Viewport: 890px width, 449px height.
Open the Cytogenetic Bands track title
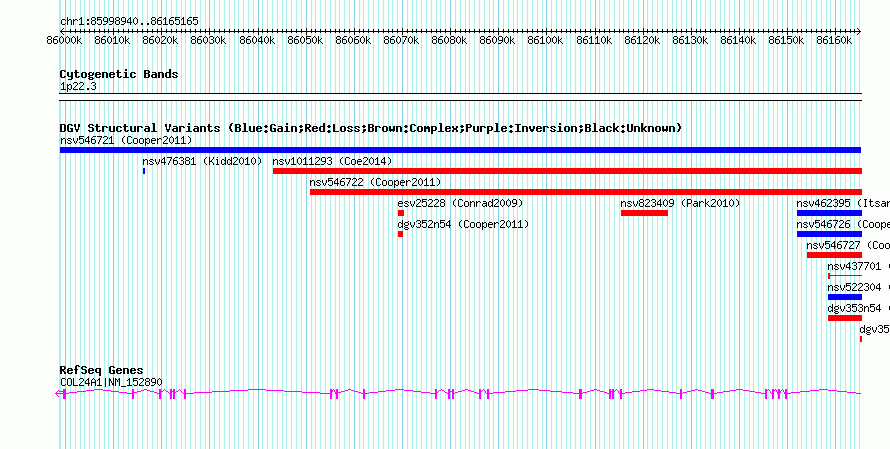(x=119, y=74)
